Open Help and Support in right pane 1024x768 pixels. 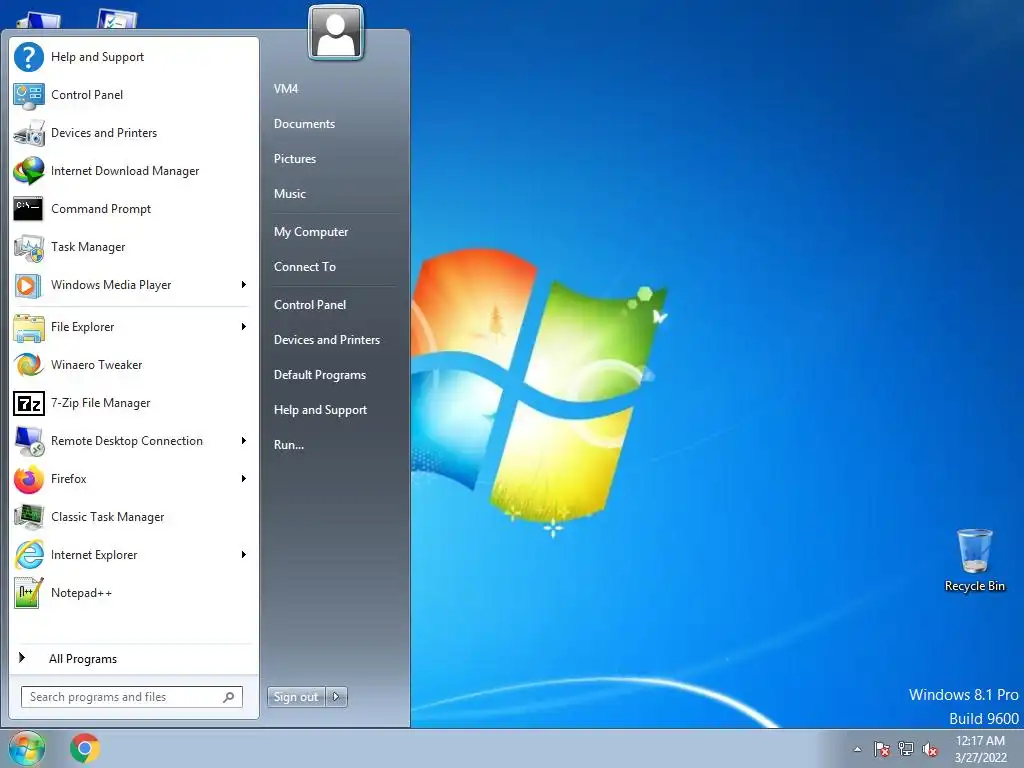point(321,410)
